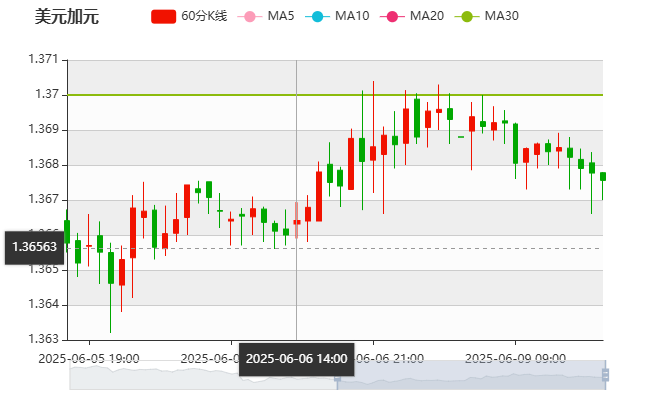Click the 1.369 y-axis label
The height and width of the screenshot is (400, 670).
click(43, 129)
